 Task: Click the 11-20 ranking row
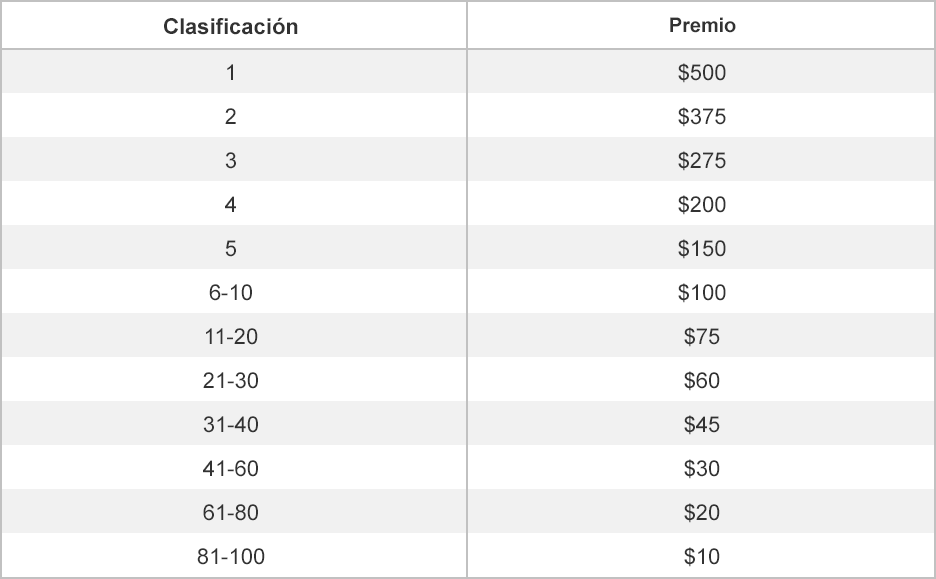tap(468, 335)
